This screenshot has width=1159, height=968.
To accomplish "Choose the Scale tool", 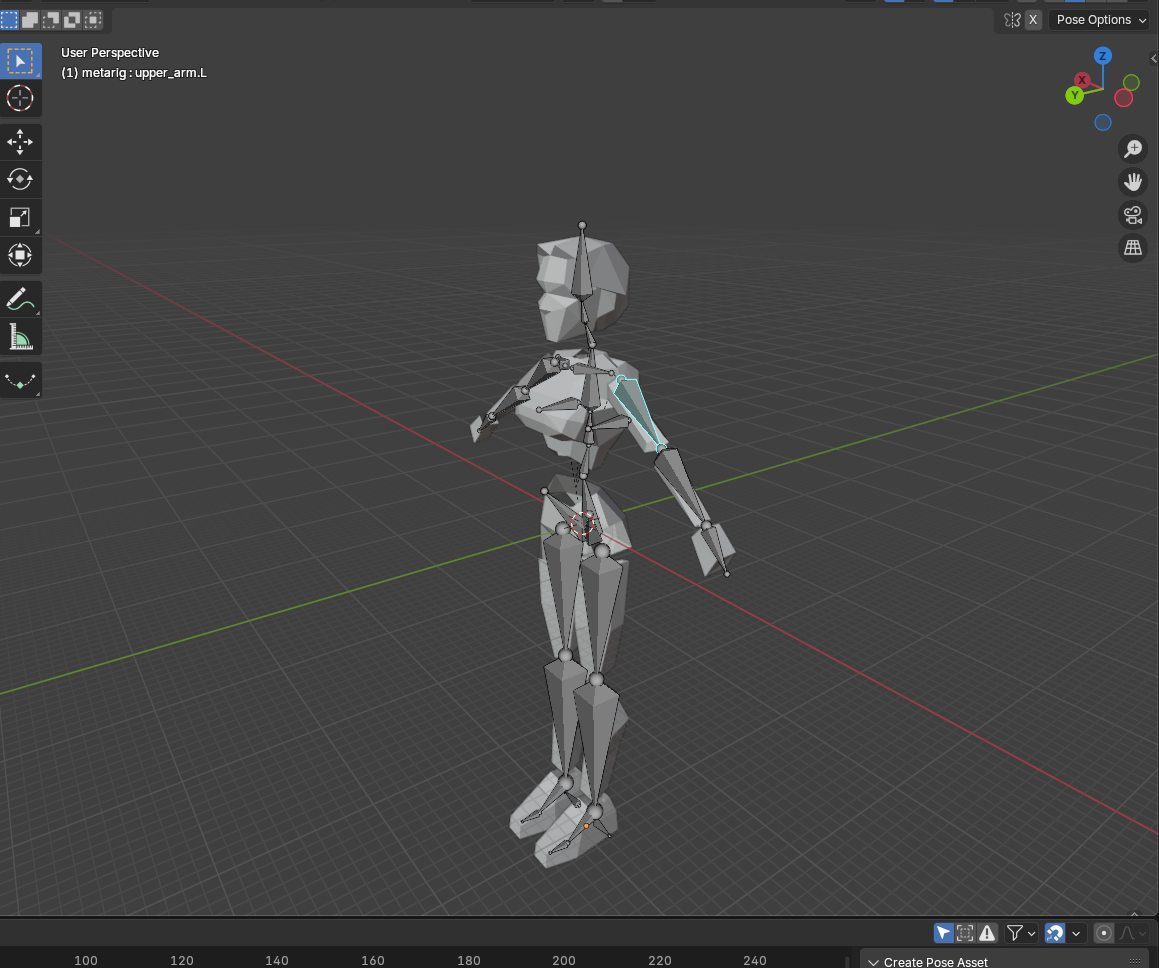I will coord(20,217).
